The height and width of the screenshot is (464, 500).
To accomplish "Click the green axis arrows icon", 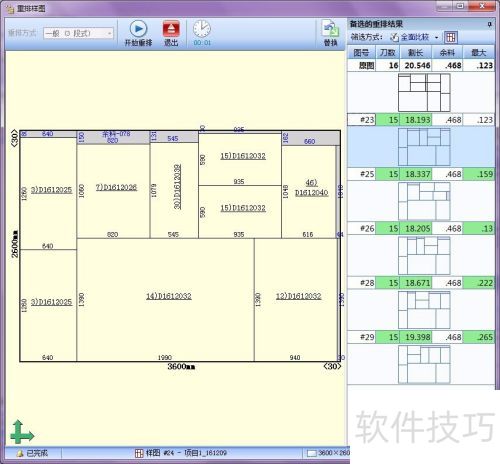I will 22,432.
